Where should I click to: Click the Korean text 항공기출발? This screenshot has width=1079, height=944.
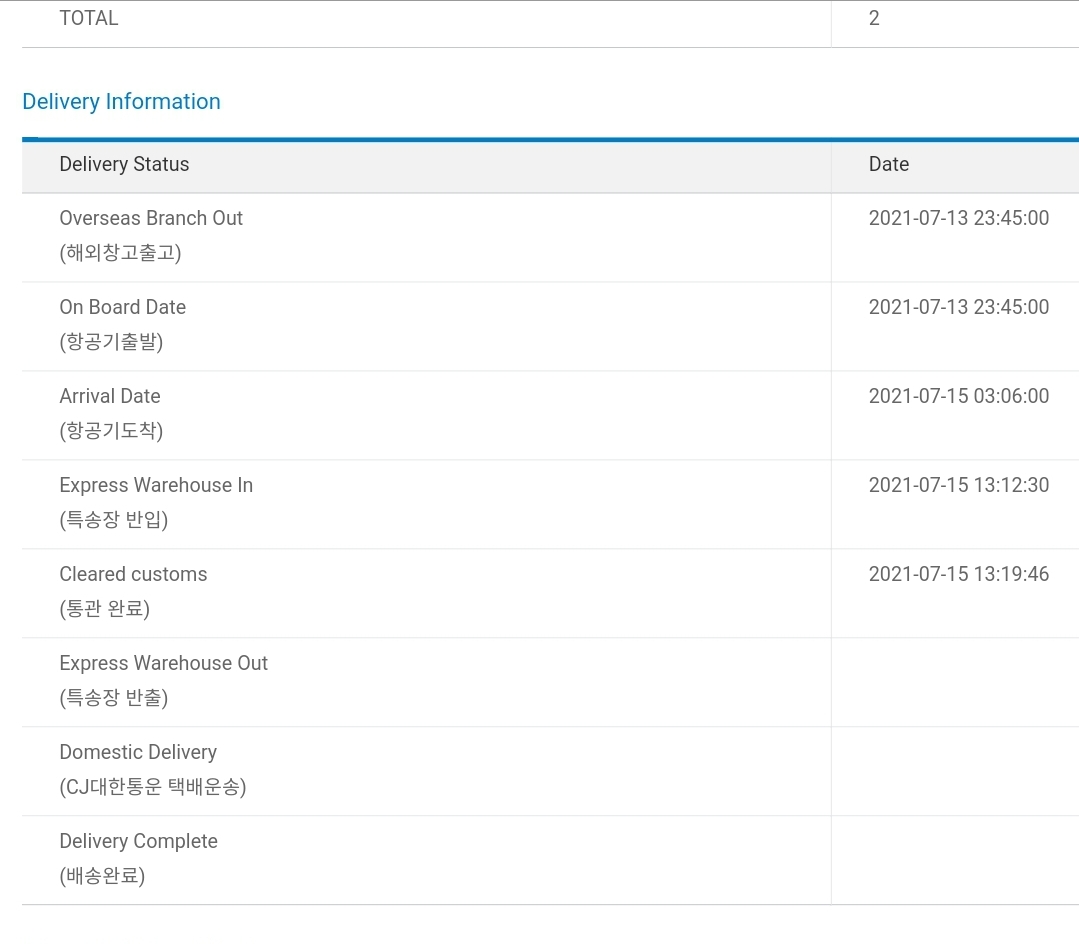111,342
